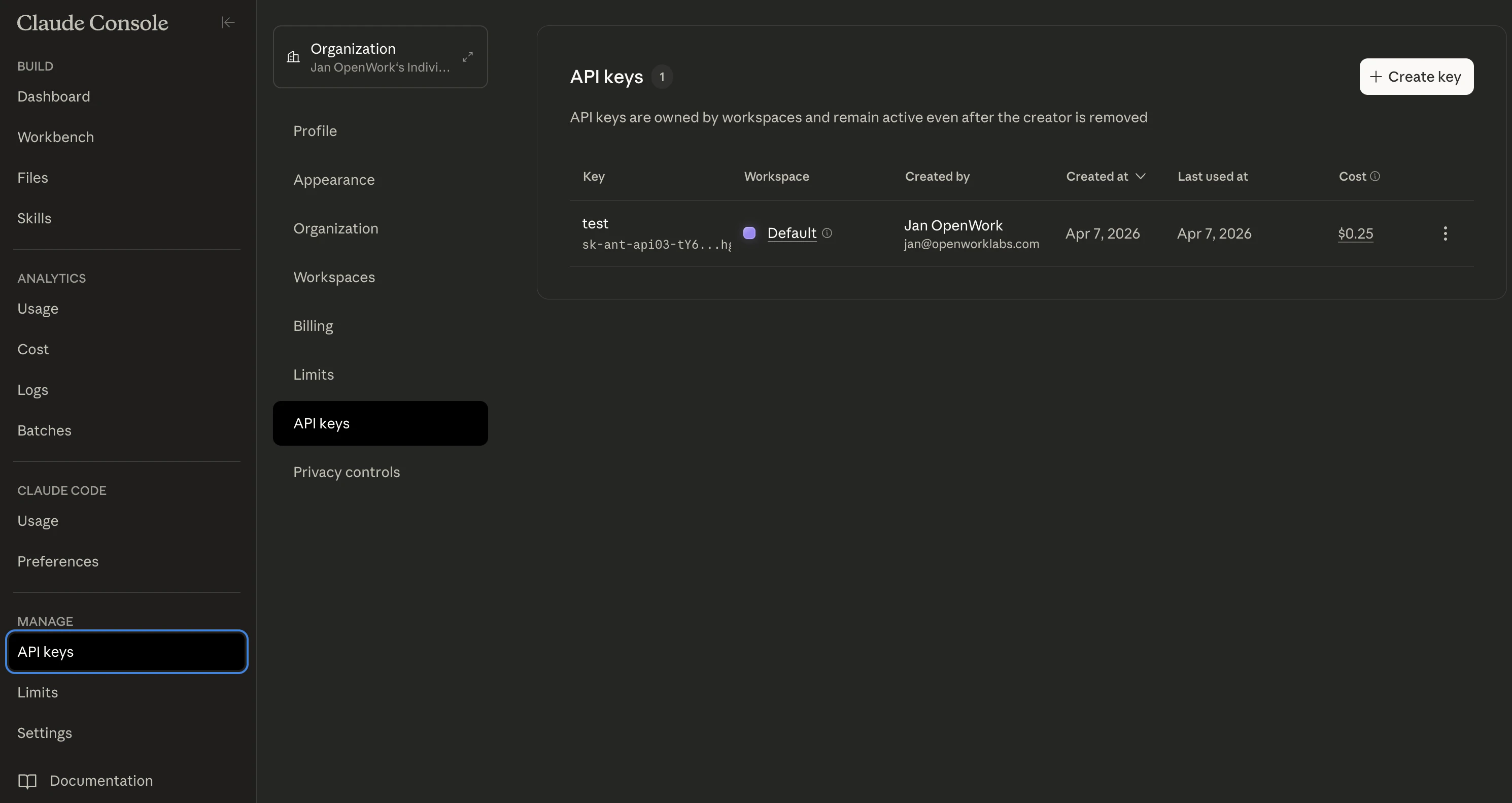
Task: Expand the Organization card with the diagonal arrow
Action: pyautogui.click(x=467, y=56)
